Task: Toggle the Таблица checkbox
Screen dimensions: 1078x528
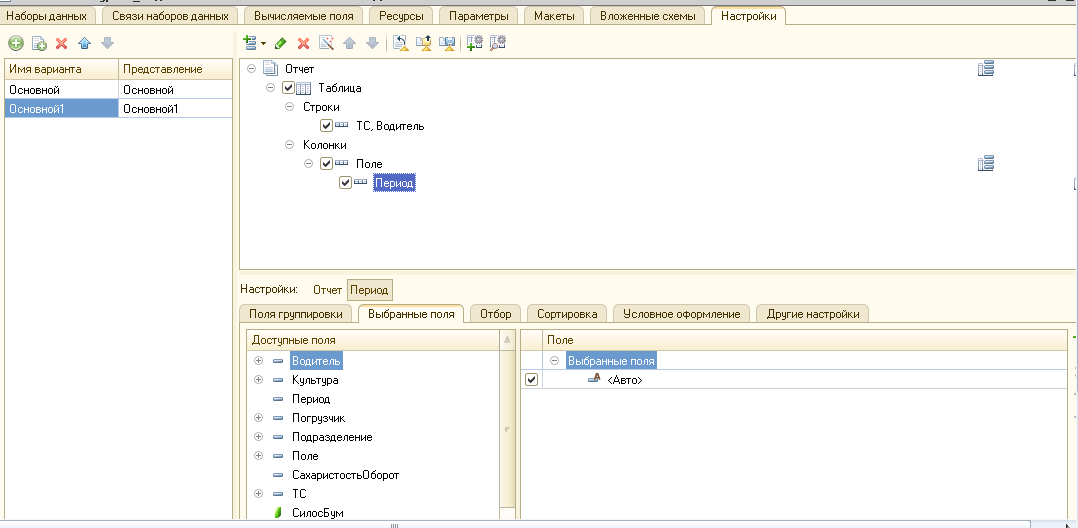Action: pyautogui.click(x=288, y=88)
